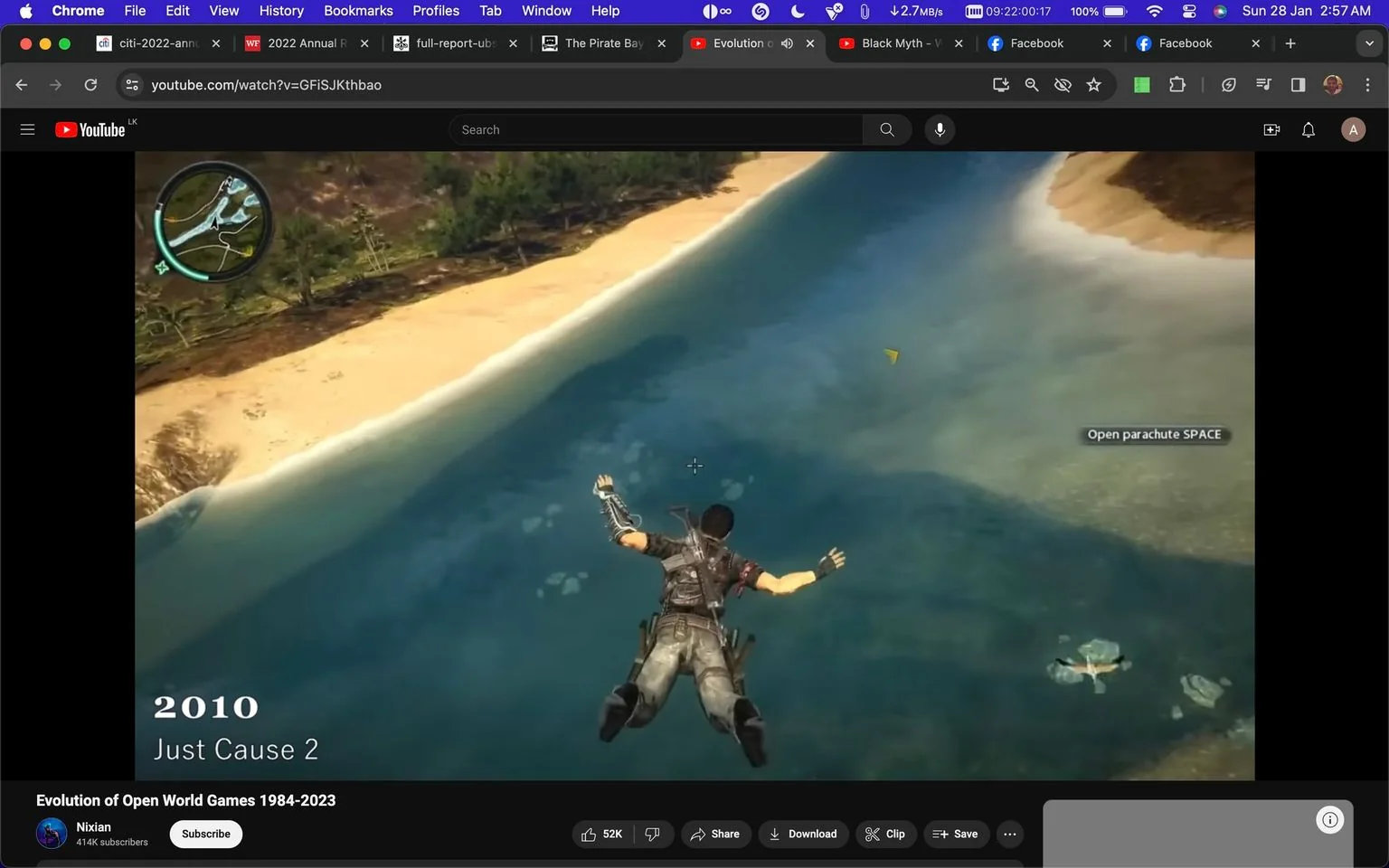
Task: Open YouTube notifications bell
Action: click(x=1309, y=129)
